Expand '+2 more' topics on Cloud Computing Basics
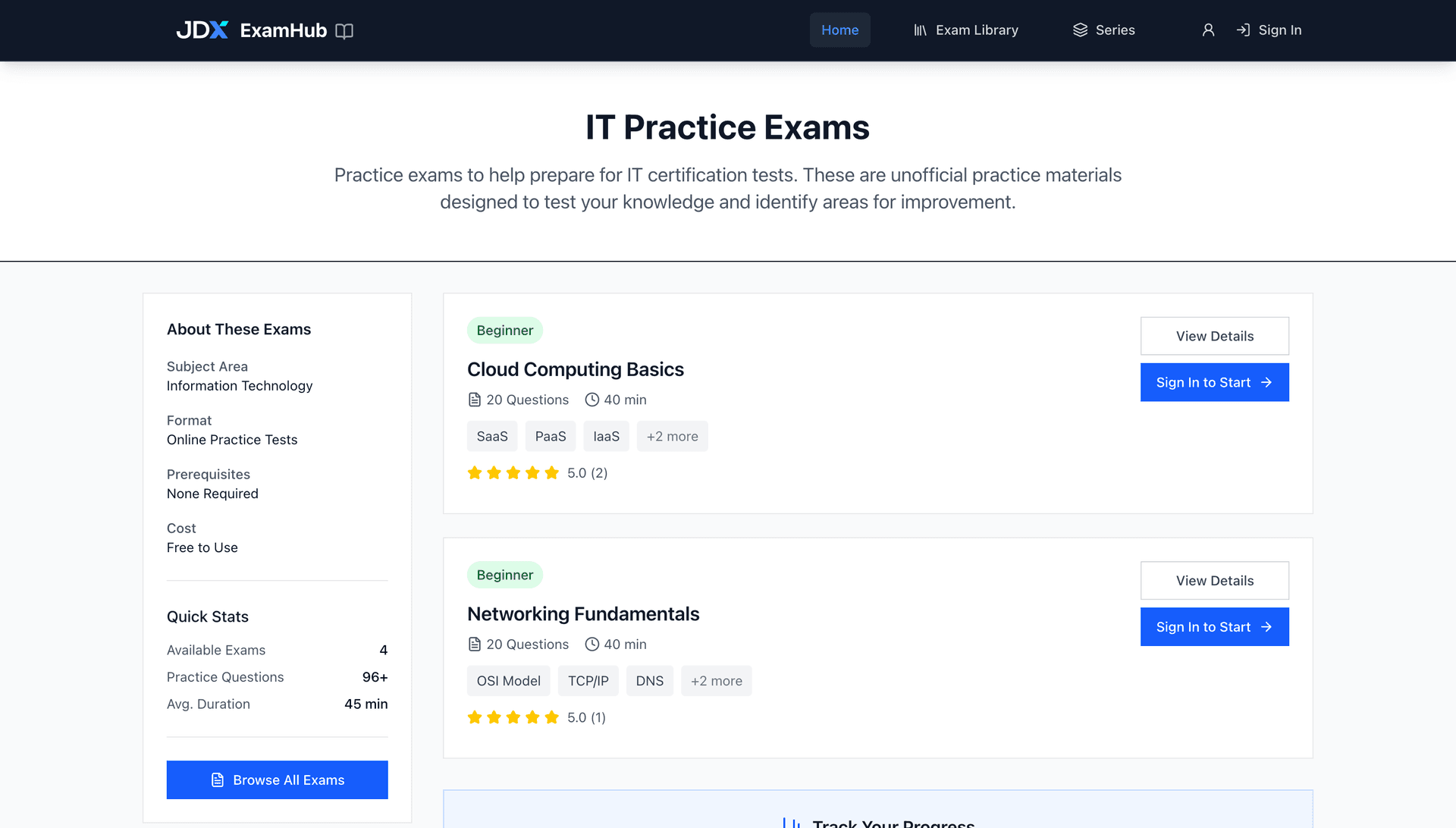 [x=672, y=436]
